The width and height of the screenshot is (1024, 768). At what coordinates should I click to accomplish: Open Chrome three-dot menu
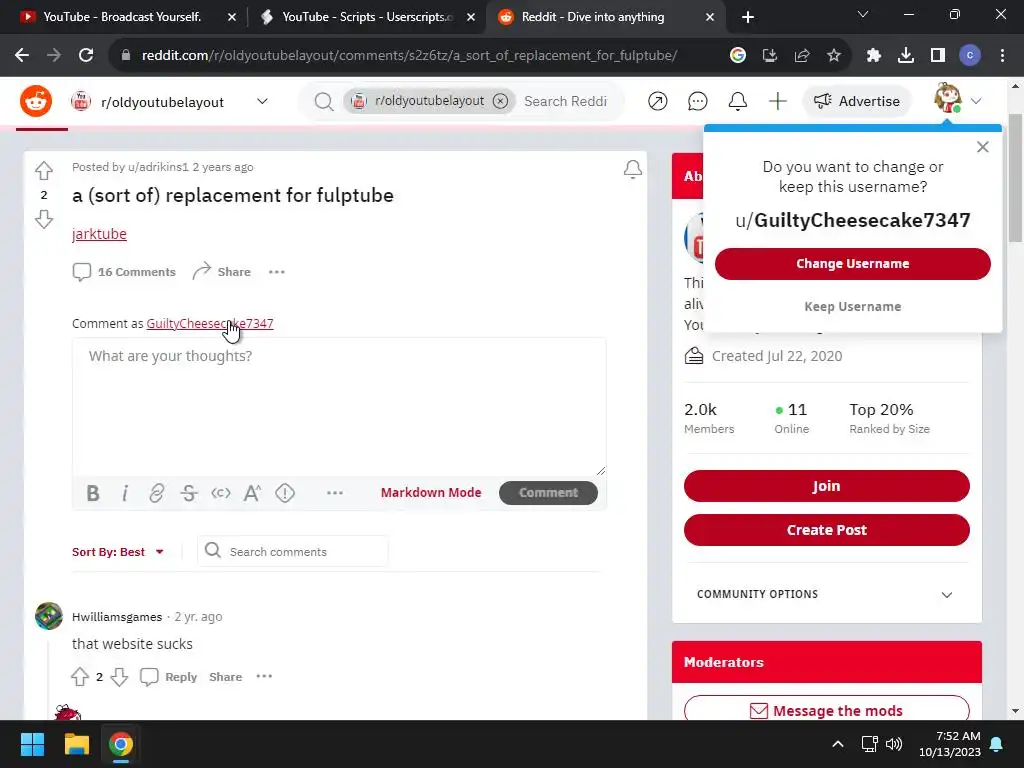pos(1002,56)
